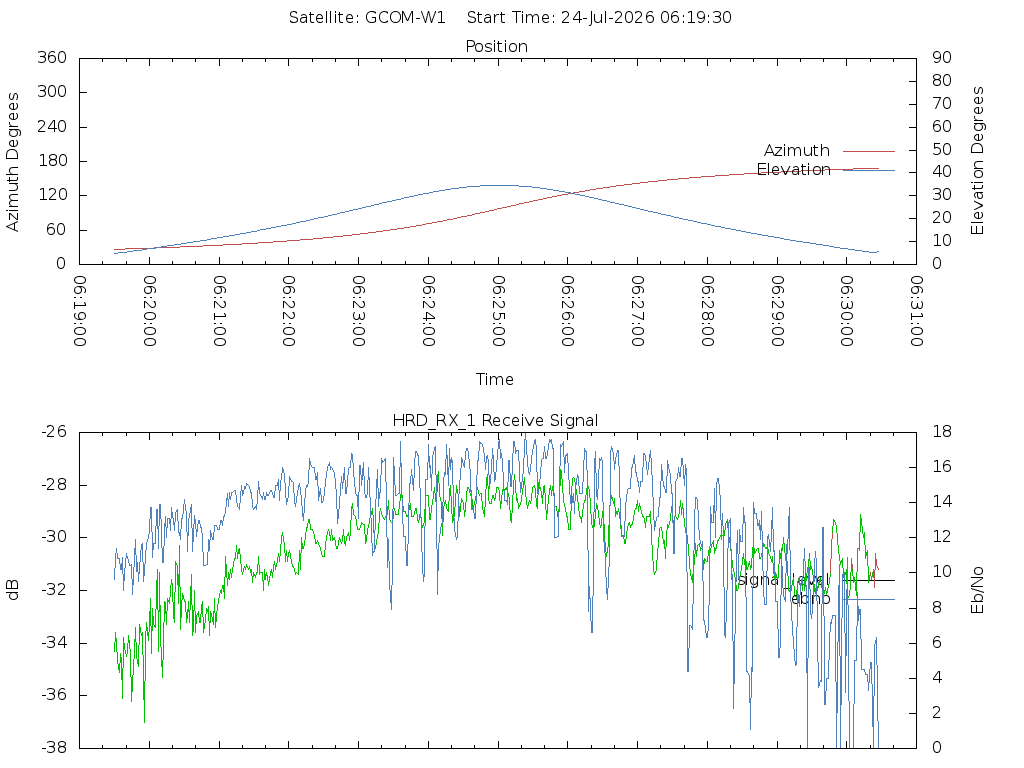Click the 06:26:00 time tick label

click(568, 311)
